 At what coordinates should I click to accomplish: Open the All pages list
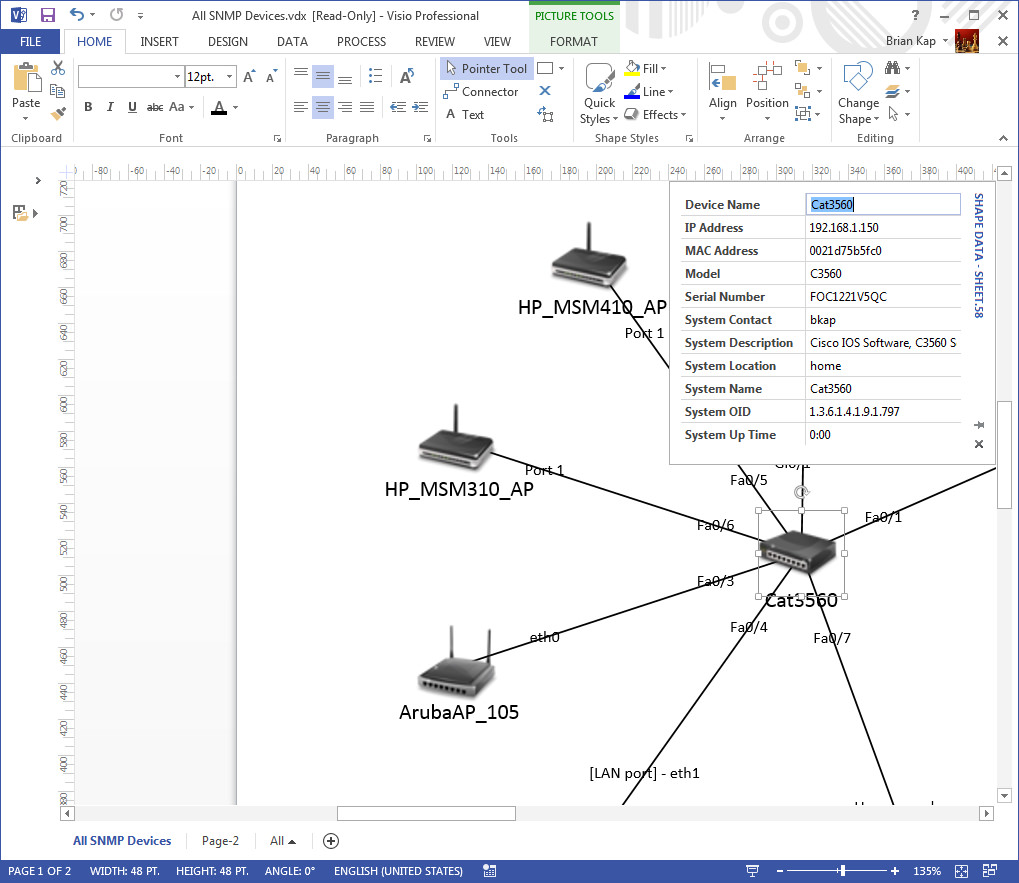(283, 841)
